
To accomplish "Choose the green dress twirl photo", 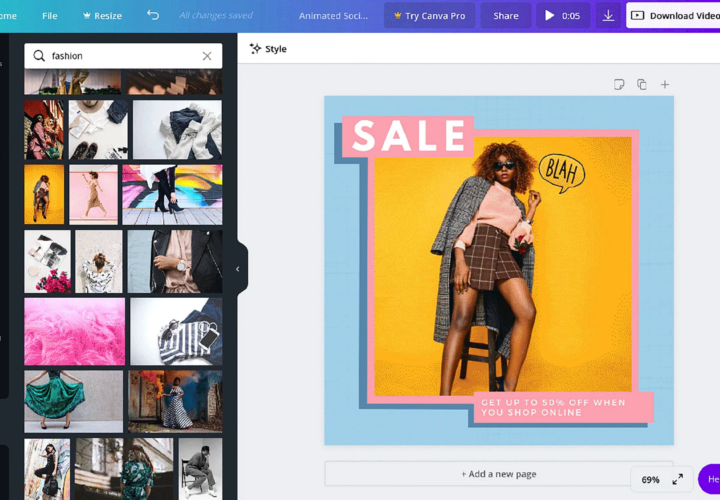I will 73,402.
